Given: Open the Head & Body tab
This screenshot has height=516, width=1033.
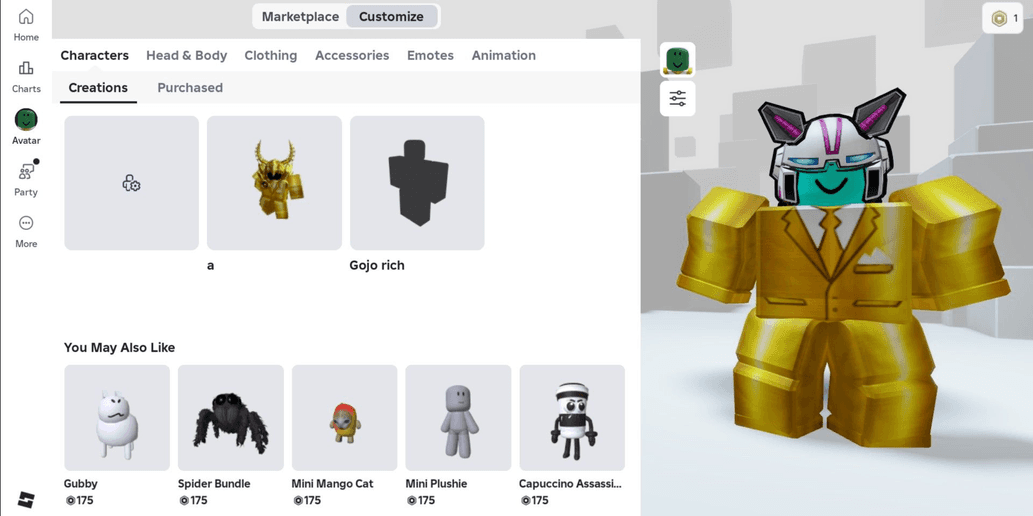Looking at the screenshot, I should 186,55.
